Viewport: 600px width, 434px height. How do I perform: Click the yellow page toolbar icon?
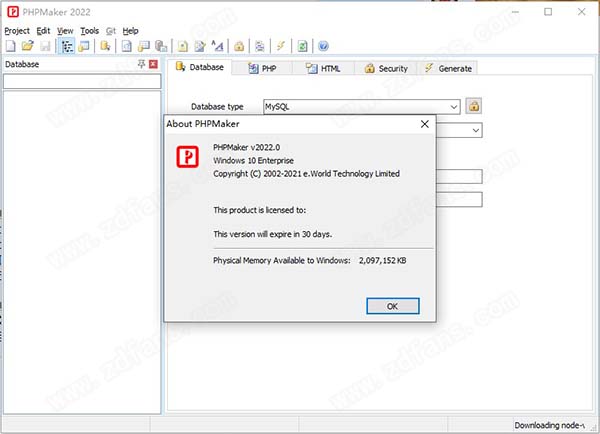183,46
